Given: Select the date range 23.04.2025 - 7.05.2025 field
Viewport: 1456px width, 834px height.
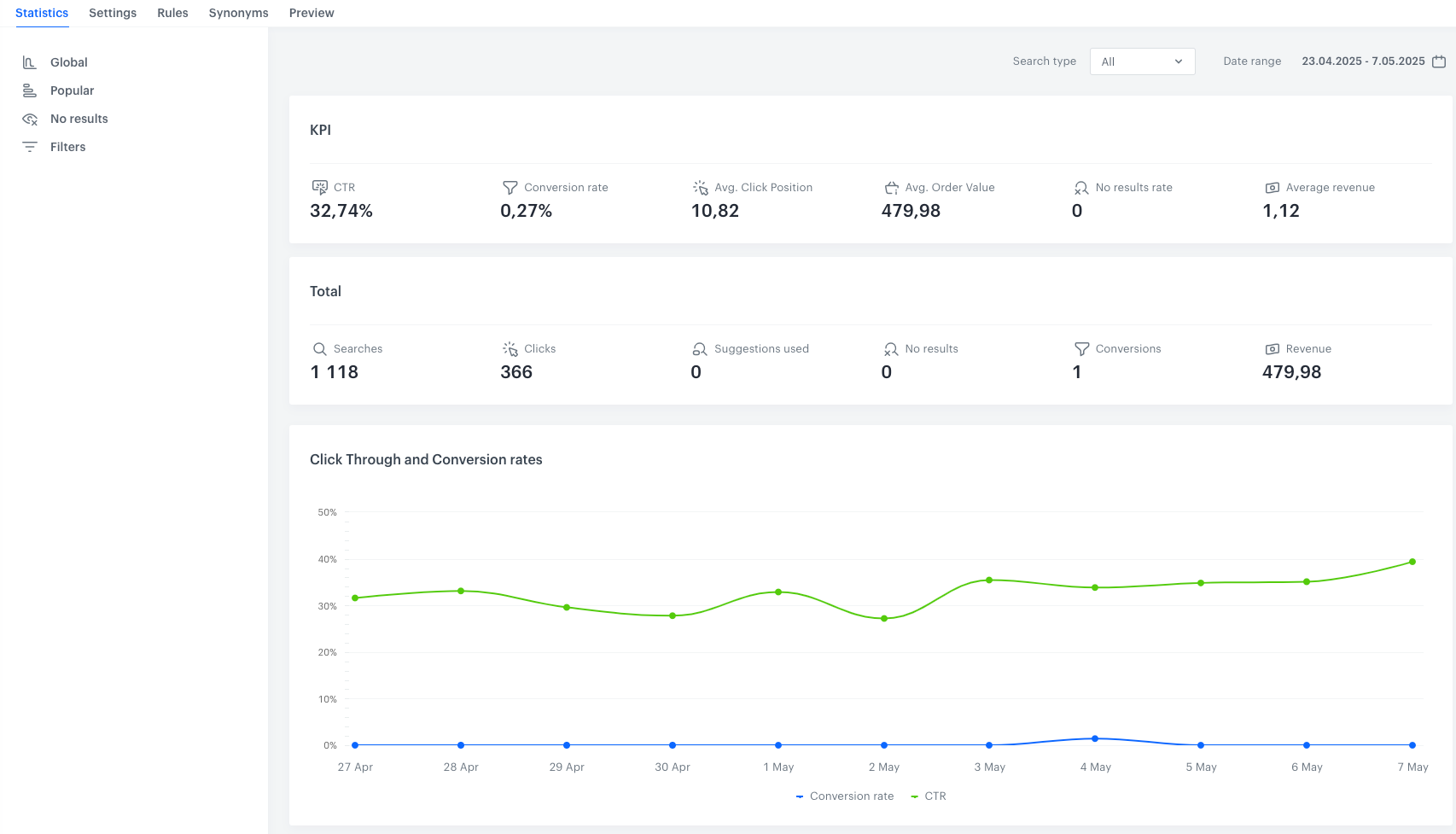Looking at the screenshot, I should pyautogui.click(x=1363, y=61).
